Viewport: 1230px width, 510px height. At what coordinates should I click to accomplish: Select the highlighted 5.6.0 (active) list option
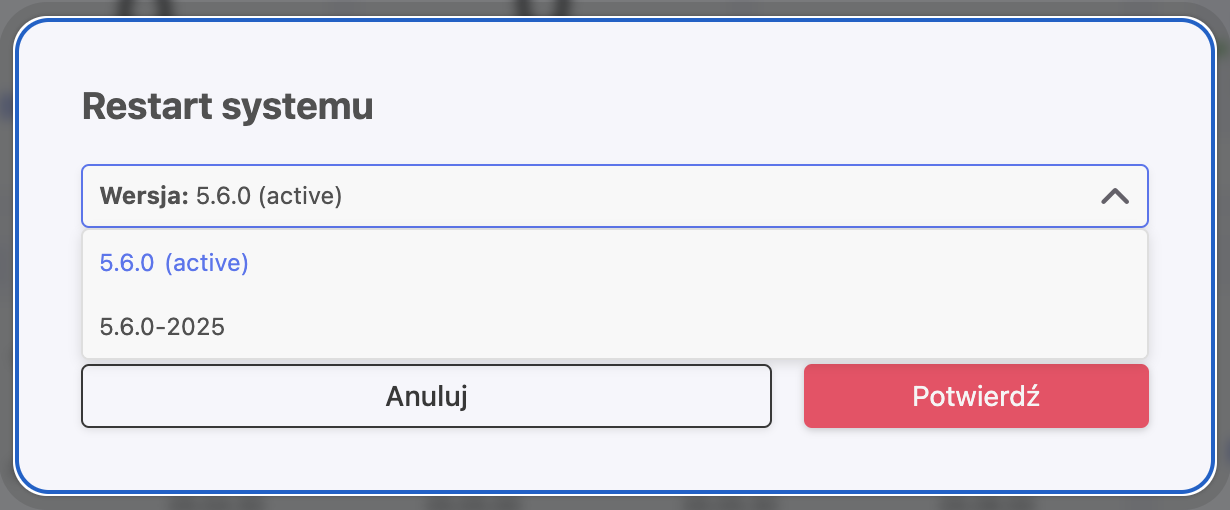pyautogui.click(x=174, y=263)
